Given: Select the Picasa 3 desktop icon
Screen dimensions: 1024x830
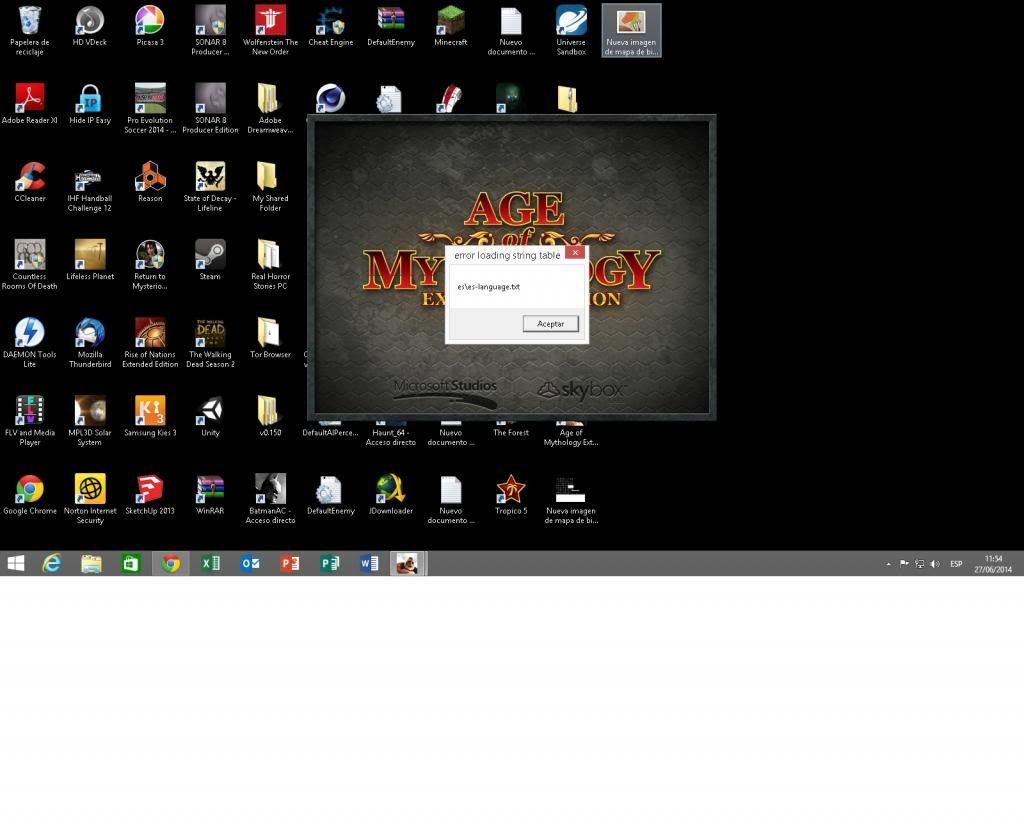Looking at the screenshot, I should 150,26.
